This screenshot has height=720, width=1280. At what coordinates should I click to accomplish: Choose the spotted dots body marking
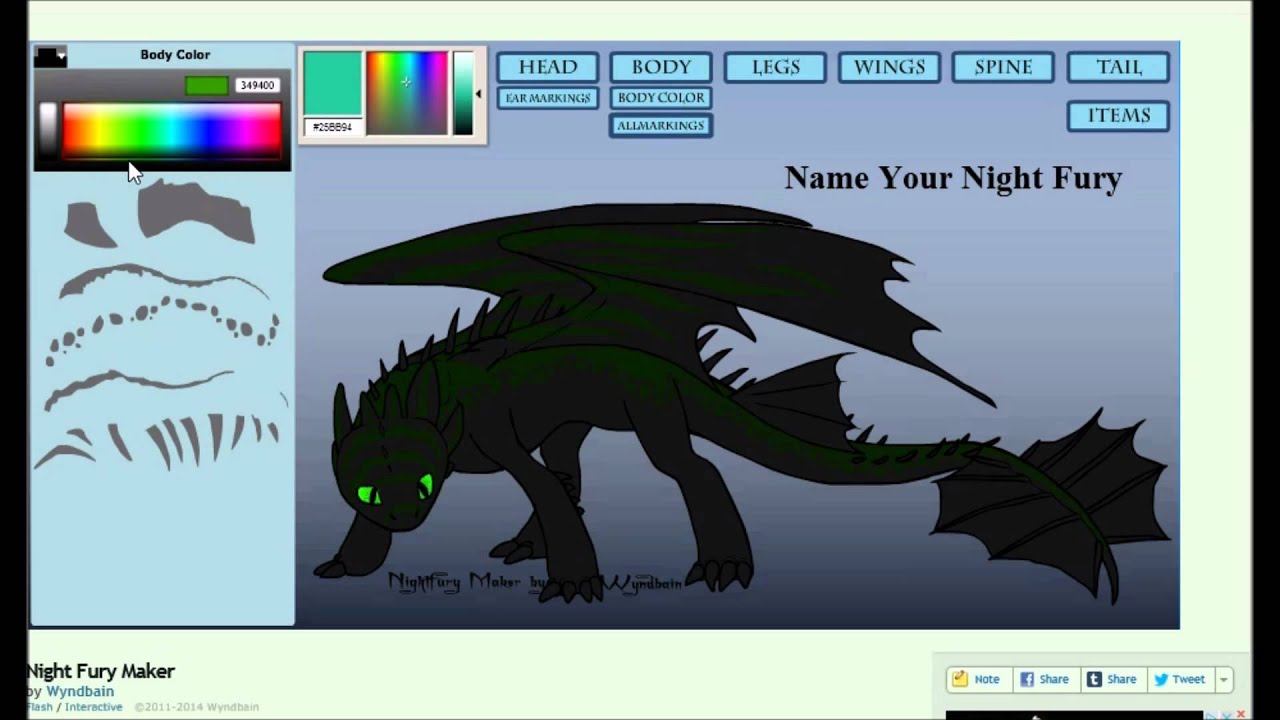coord(162,330)
